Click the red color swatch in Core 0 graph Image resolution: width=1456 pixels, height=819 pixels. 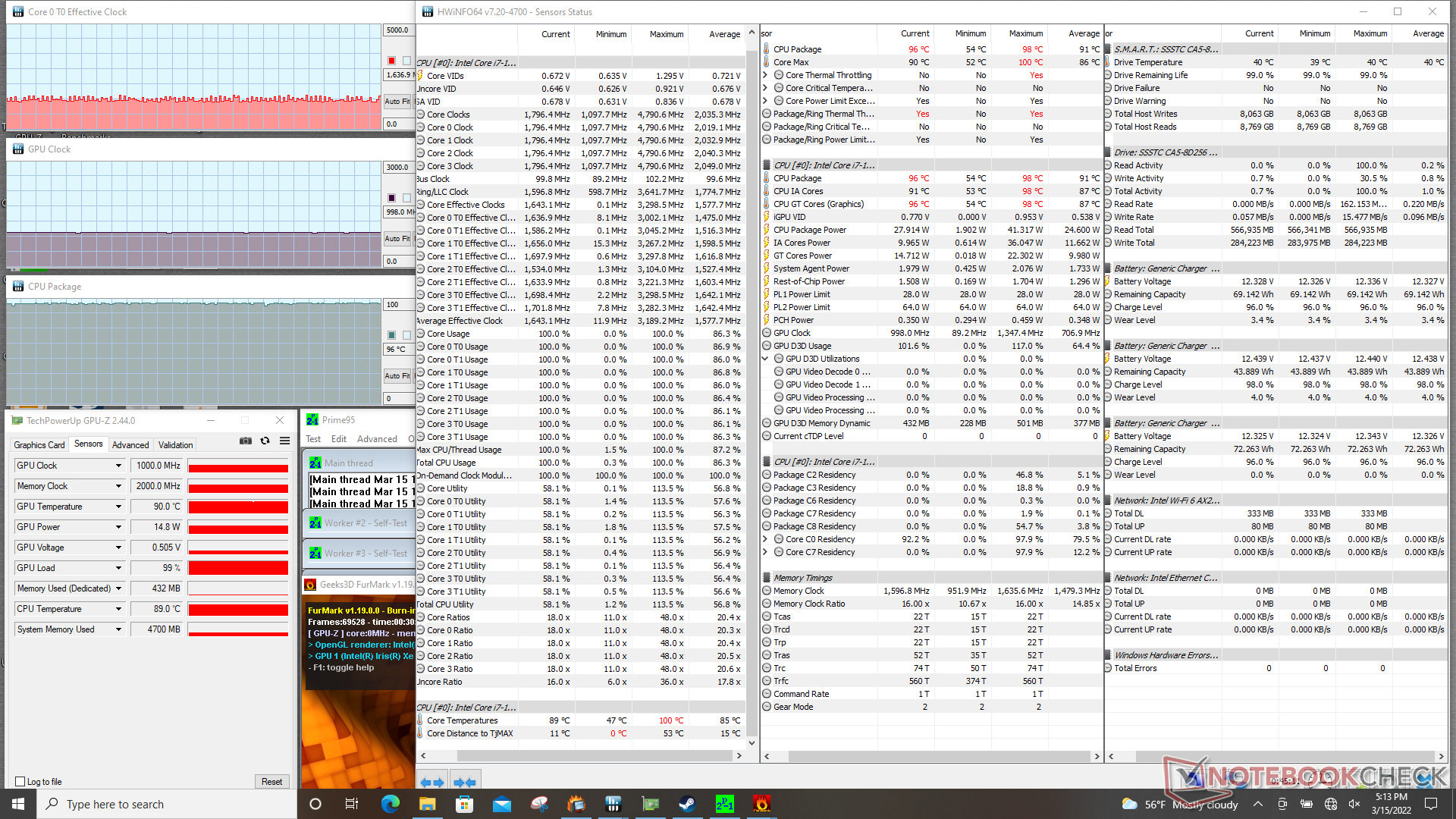[391, 61]
